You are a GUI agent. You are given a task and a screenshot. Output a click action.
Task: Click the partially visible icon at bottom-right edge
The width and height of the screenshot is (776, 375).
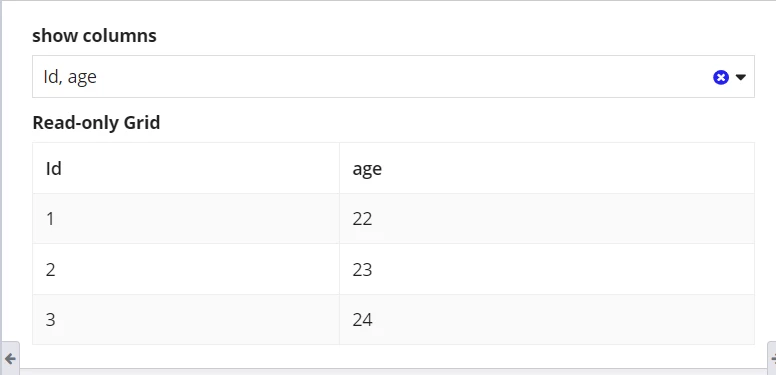[773, 359]
